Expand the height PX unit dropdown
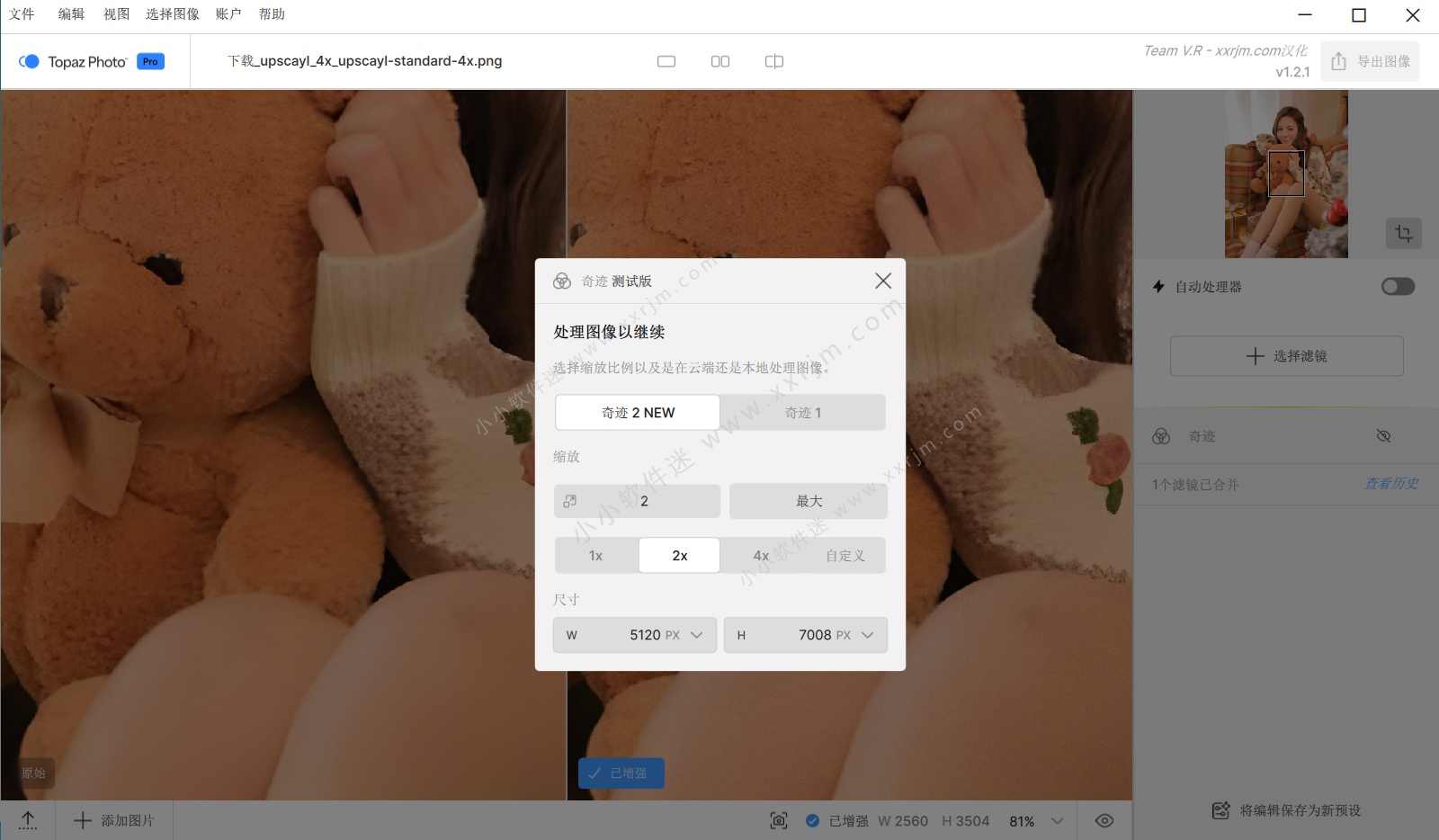The width and height of the screenshot is (1439, 840). pyautogui.click(x=867, y=635)
